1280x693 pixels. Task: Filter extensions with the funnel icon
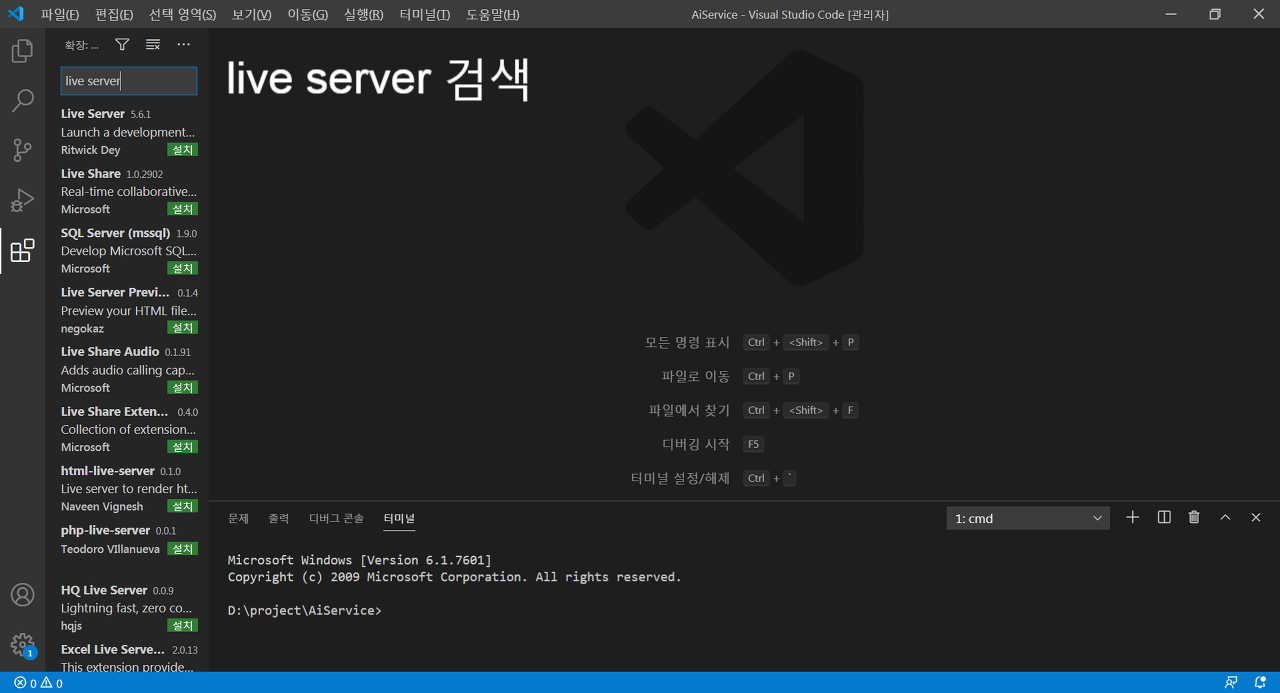click(122, 44)
